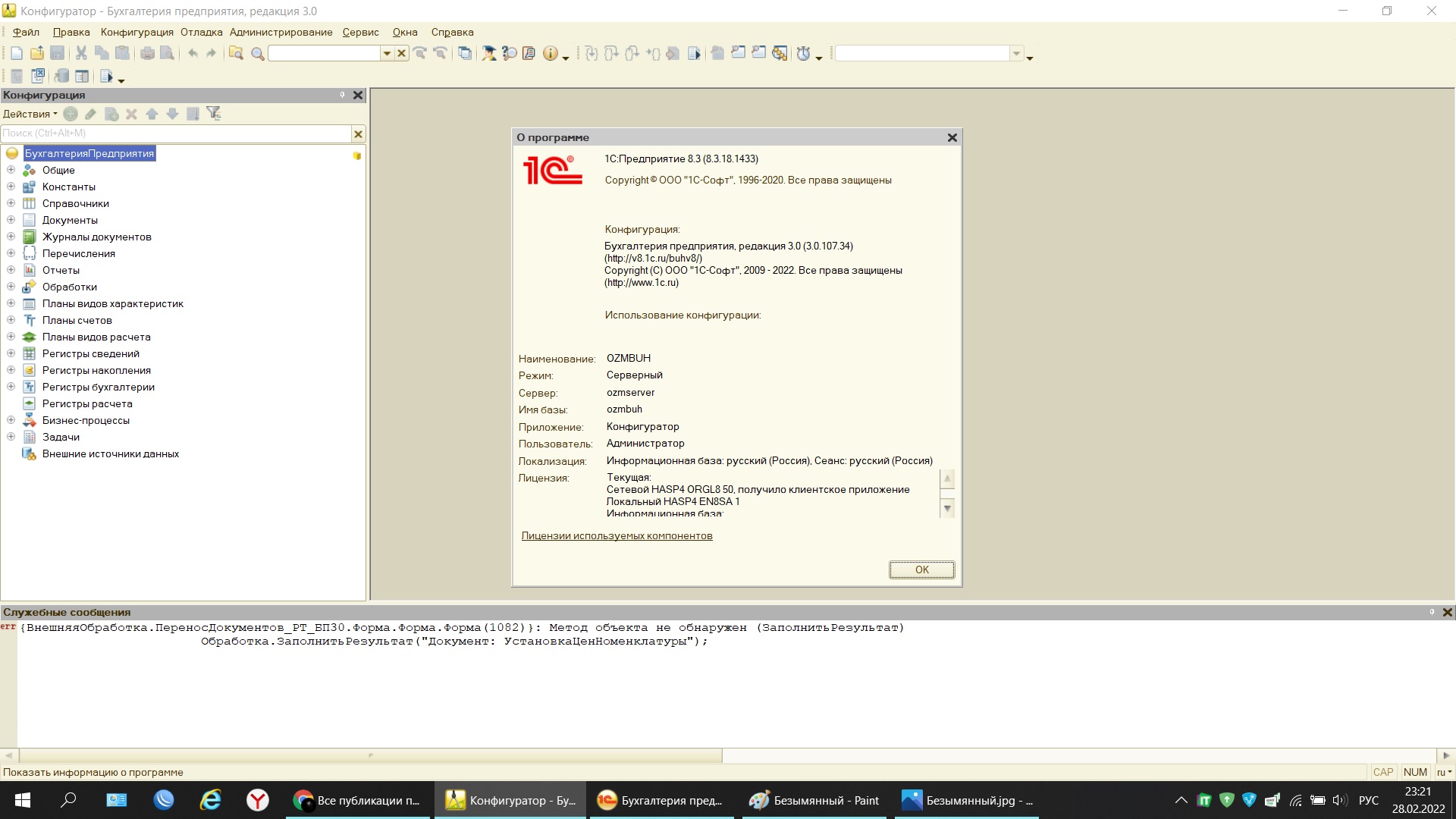Open the Справка menu
The width and height of the screenshot is (1456, 819).
point(452,32)
